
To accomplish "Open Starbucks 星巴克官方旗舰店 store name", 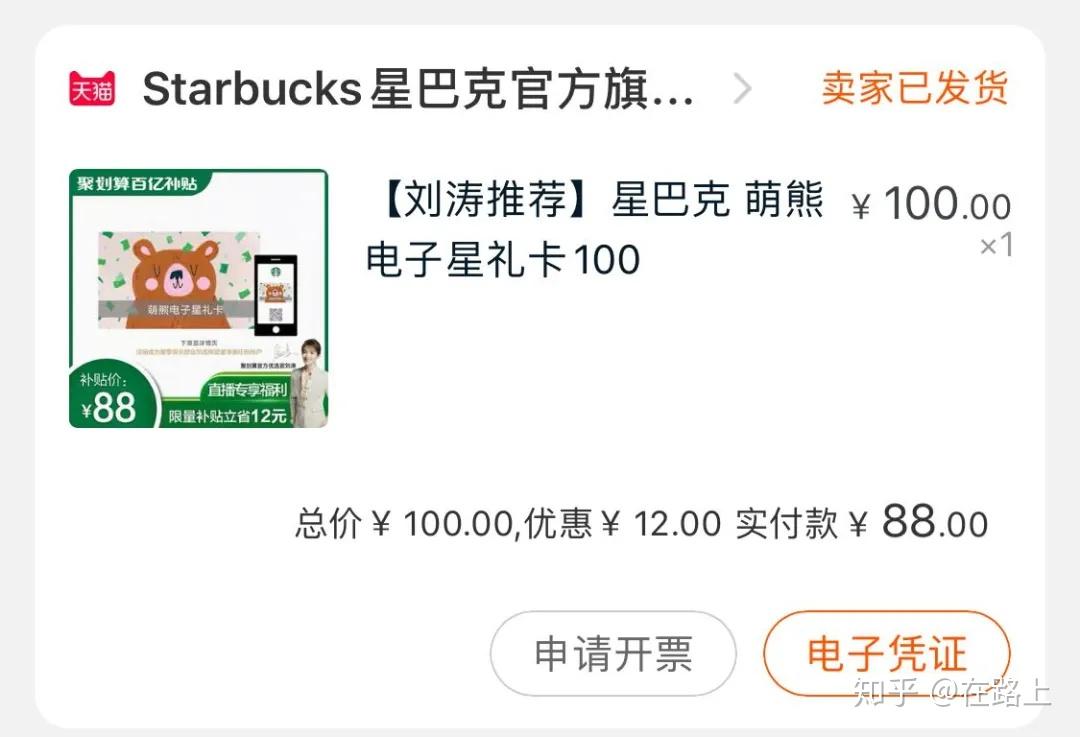I will 417,90.
